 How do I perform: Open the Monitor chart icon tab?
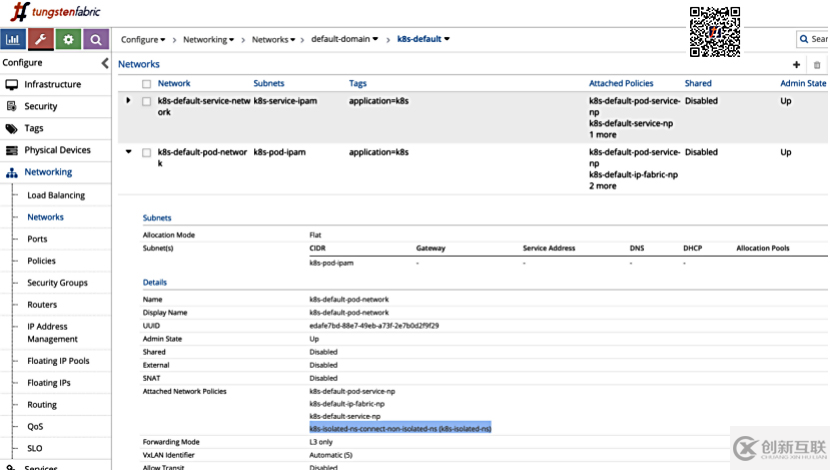click(x=13, y=40)
